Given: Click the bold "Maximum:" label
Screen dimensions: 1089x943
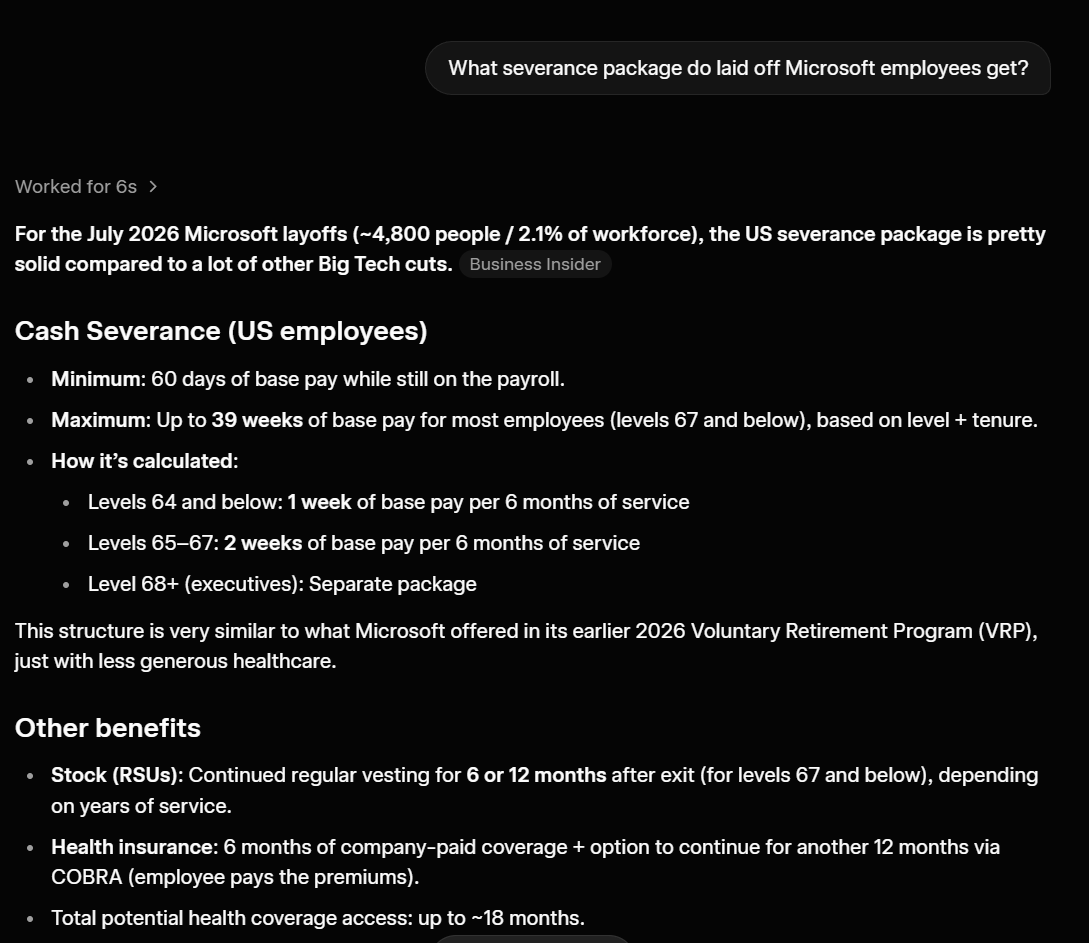Looking at the screenshot, I should pyautogui.click(x=101, y=420).
